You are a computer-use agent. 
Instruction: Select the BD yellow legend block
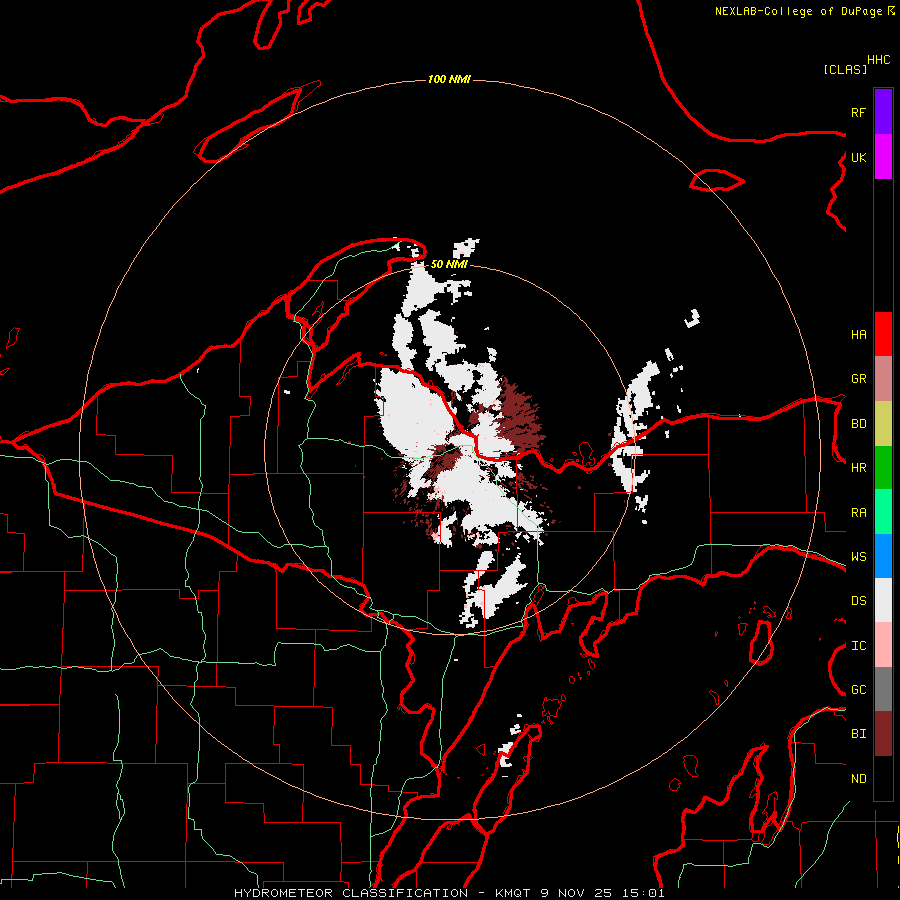tap(883, 423)
